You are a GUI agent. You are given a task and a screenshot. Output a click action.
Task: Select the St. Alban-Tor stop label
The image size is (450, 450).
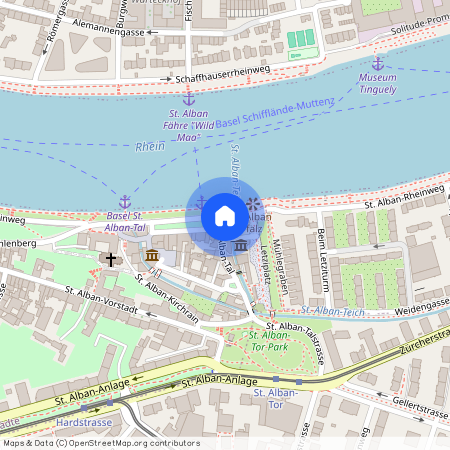coord(276,399)
